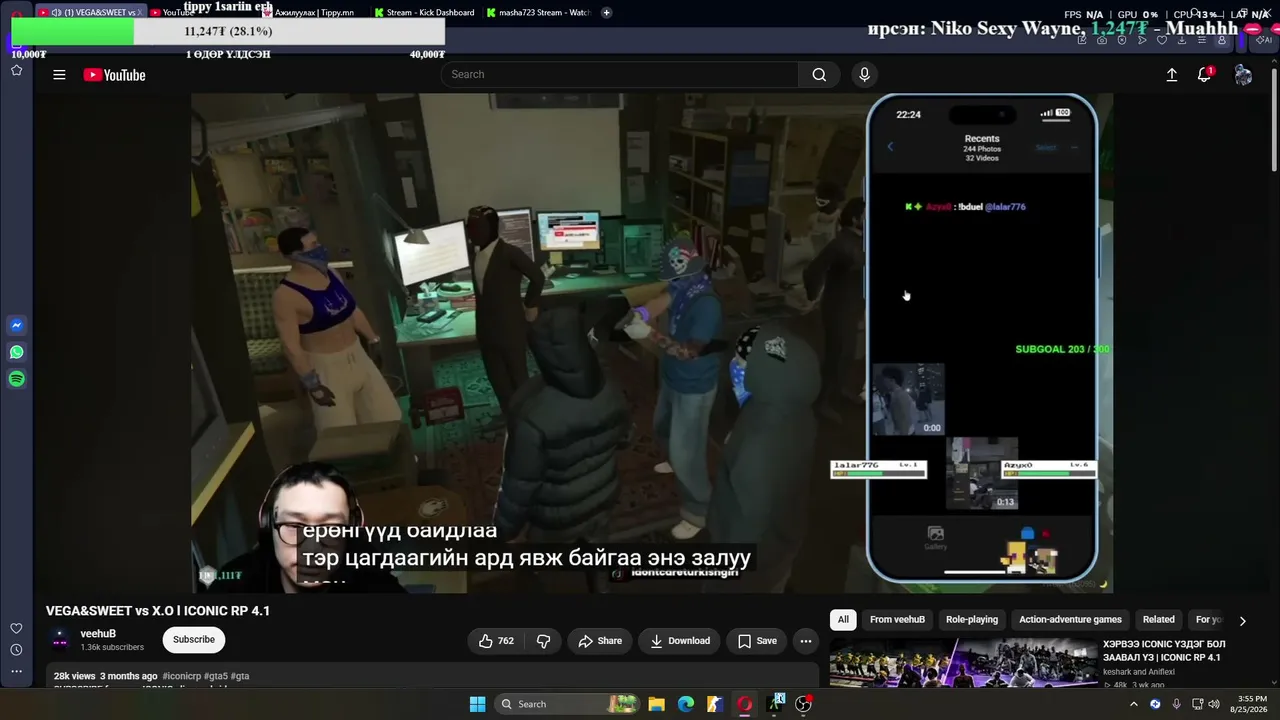Open more actions ellipsis under the video
Viewport: 1280px width, 720px height.
[x=805, y=641]
